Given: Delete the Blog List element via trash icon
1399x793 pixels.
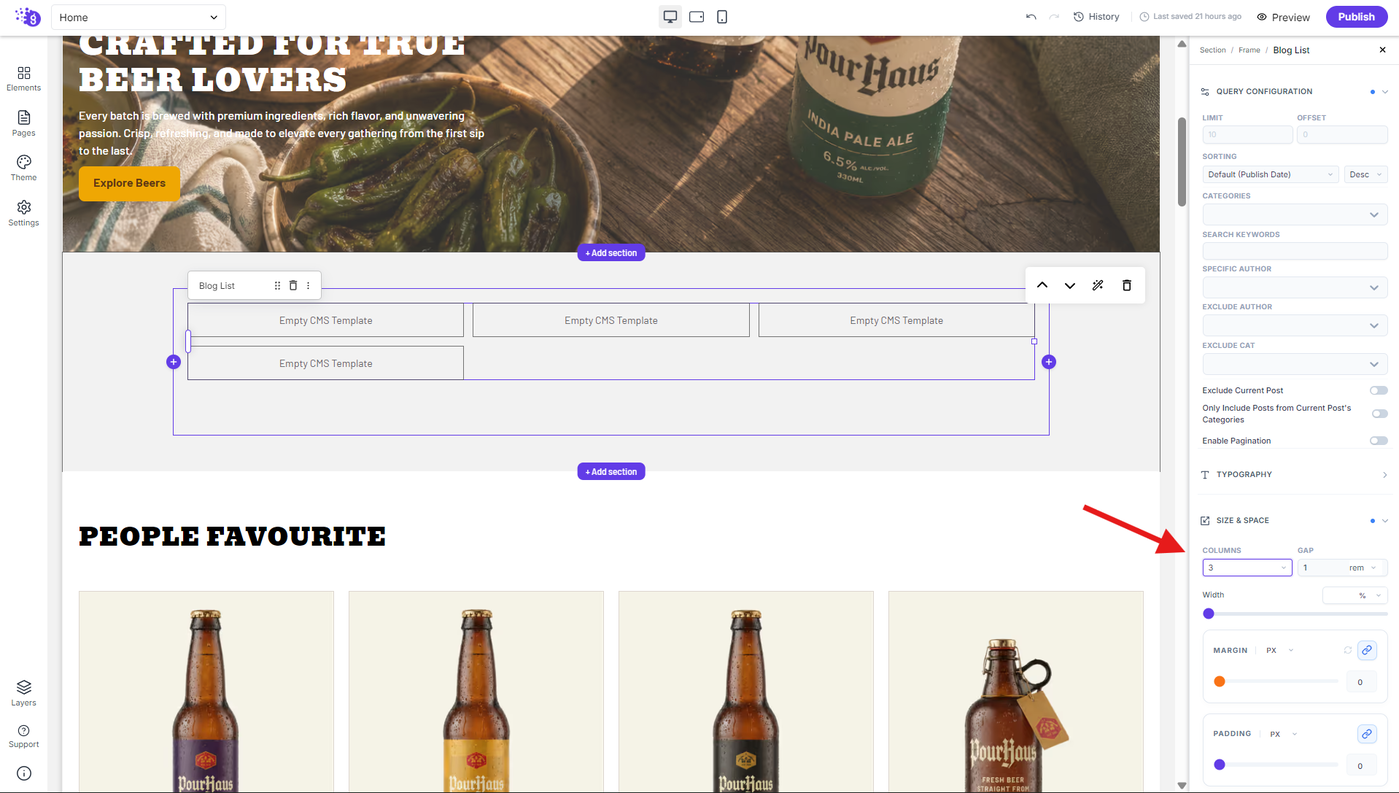Looking at the screenshot, I should [x=293, y=286].
